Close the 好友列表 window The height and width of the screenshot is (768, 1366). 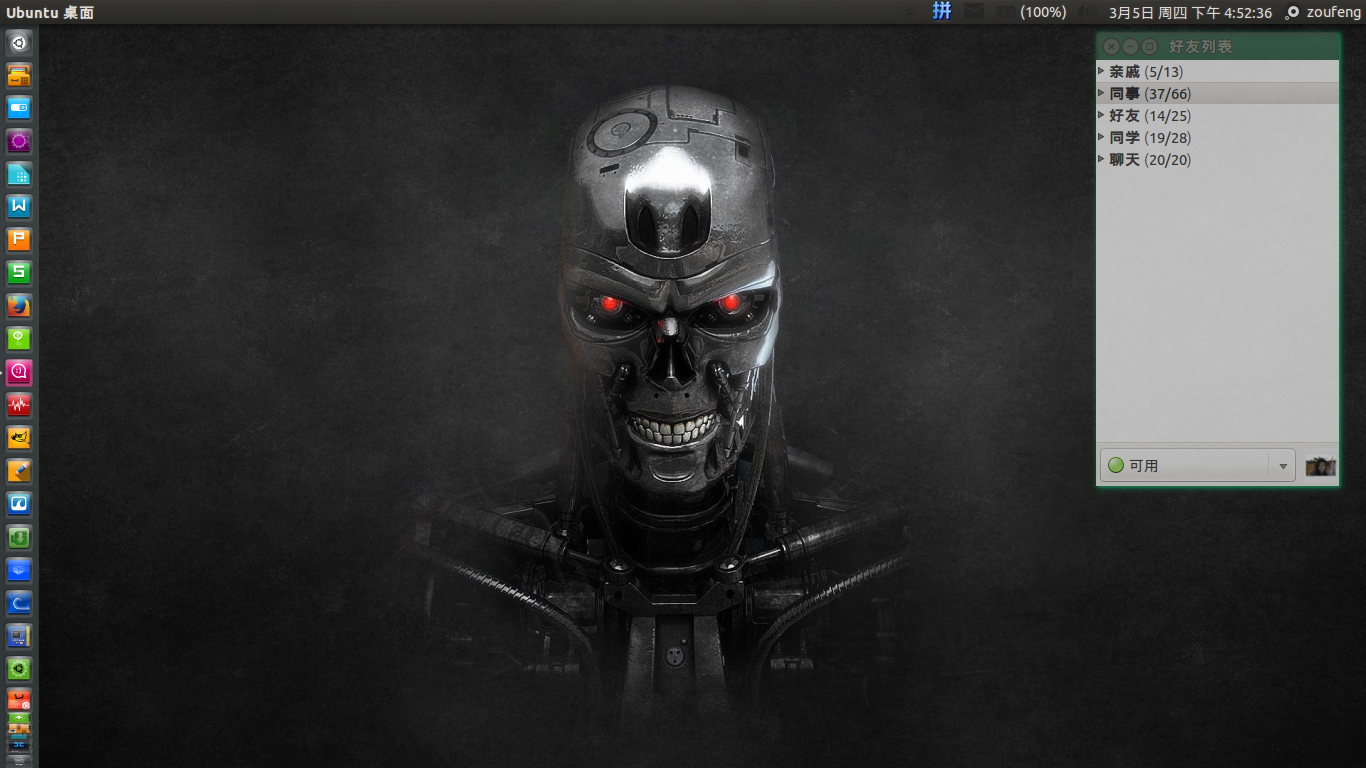pyautogui.click(x=1112, y=46)
